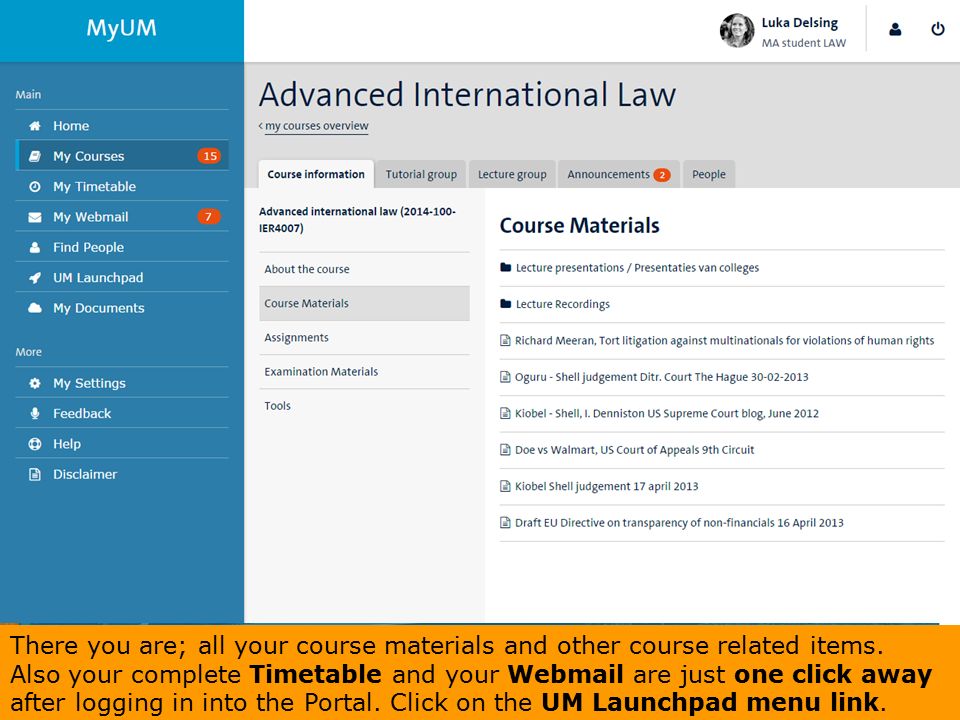Click Luka Delsing profile photo
Screen dimensions: 960x720
tap(737, 31)
